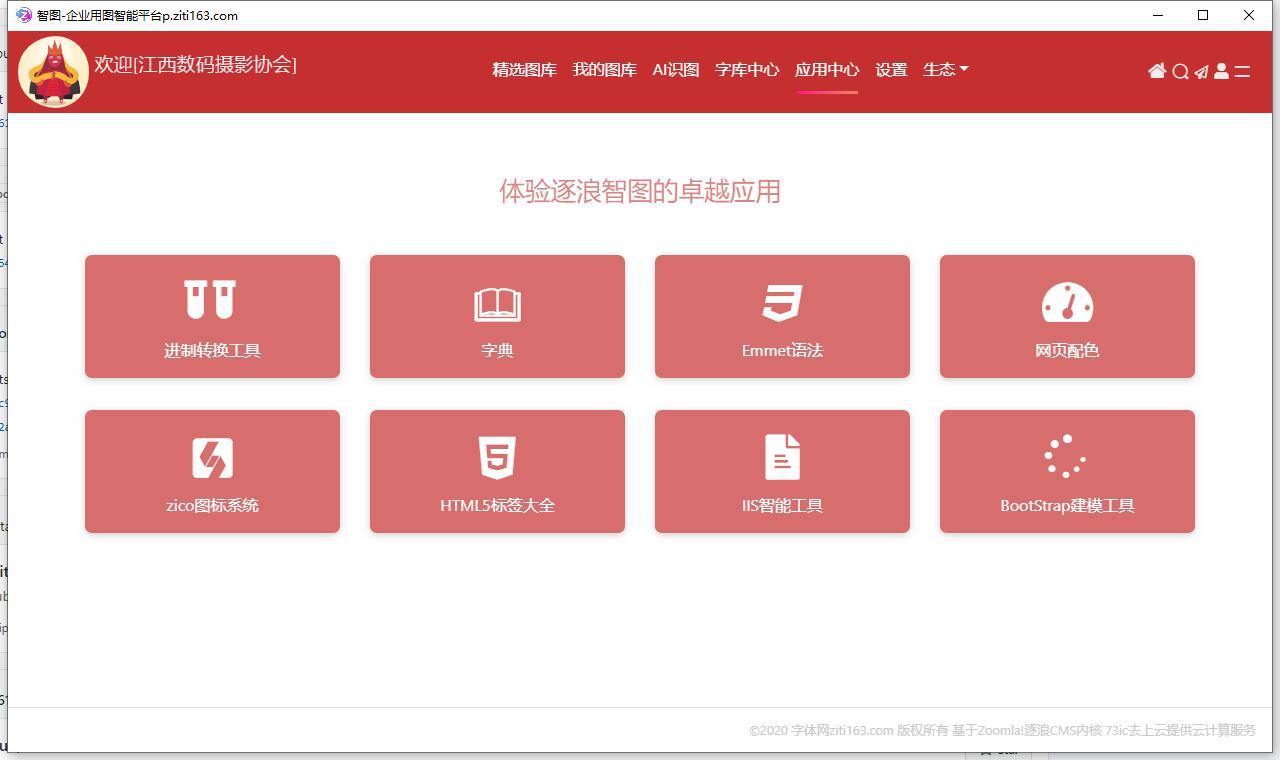The width and height of the screenshot is (1280, 760).
Task: Click the user account icon
Action: tap(1221, 71)
